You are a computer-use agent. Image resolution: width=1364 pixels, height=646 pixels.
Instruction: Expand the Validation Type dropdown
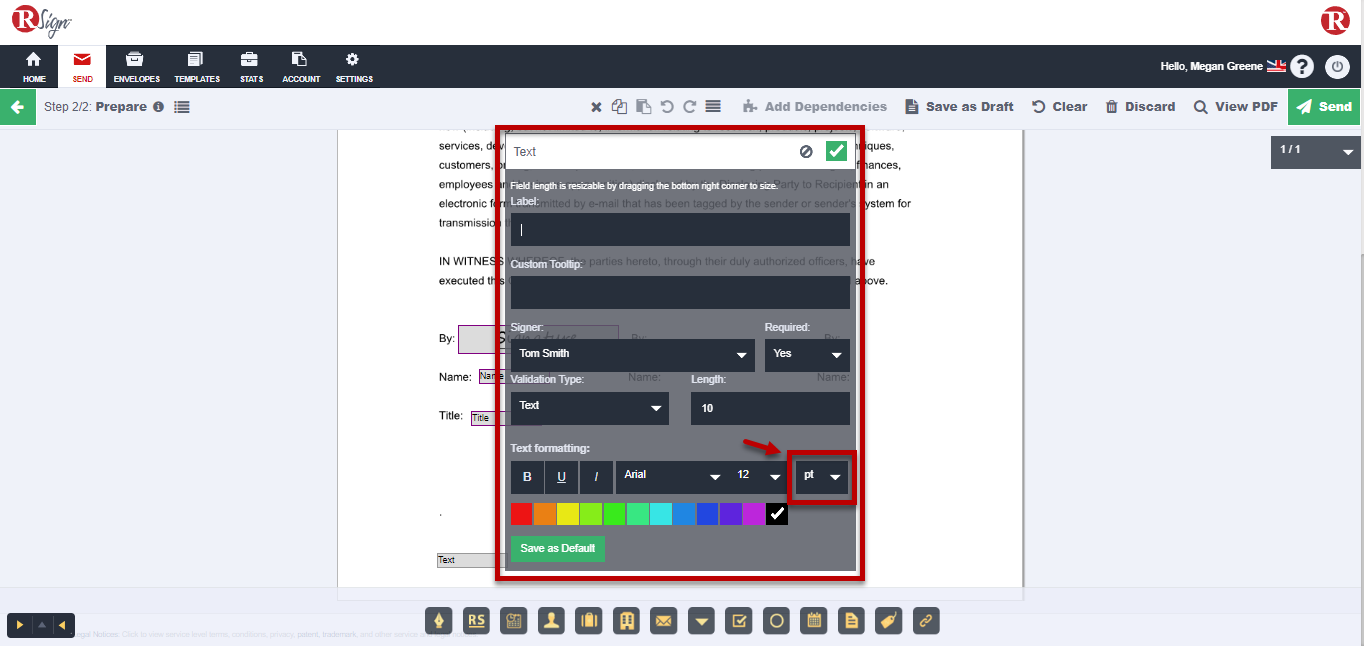tap(589, 407)
